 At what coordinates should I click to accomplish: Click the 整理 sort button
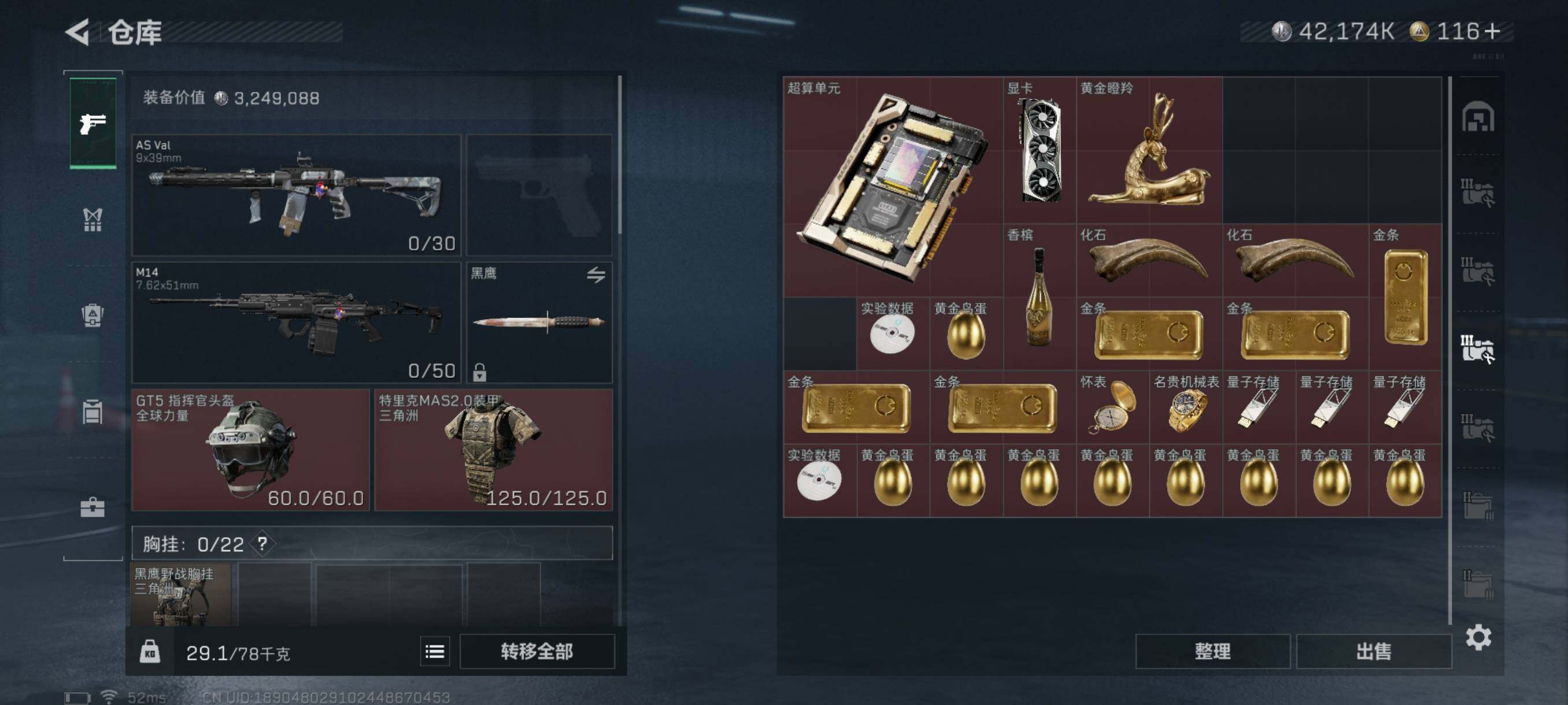click(1212, 651)
